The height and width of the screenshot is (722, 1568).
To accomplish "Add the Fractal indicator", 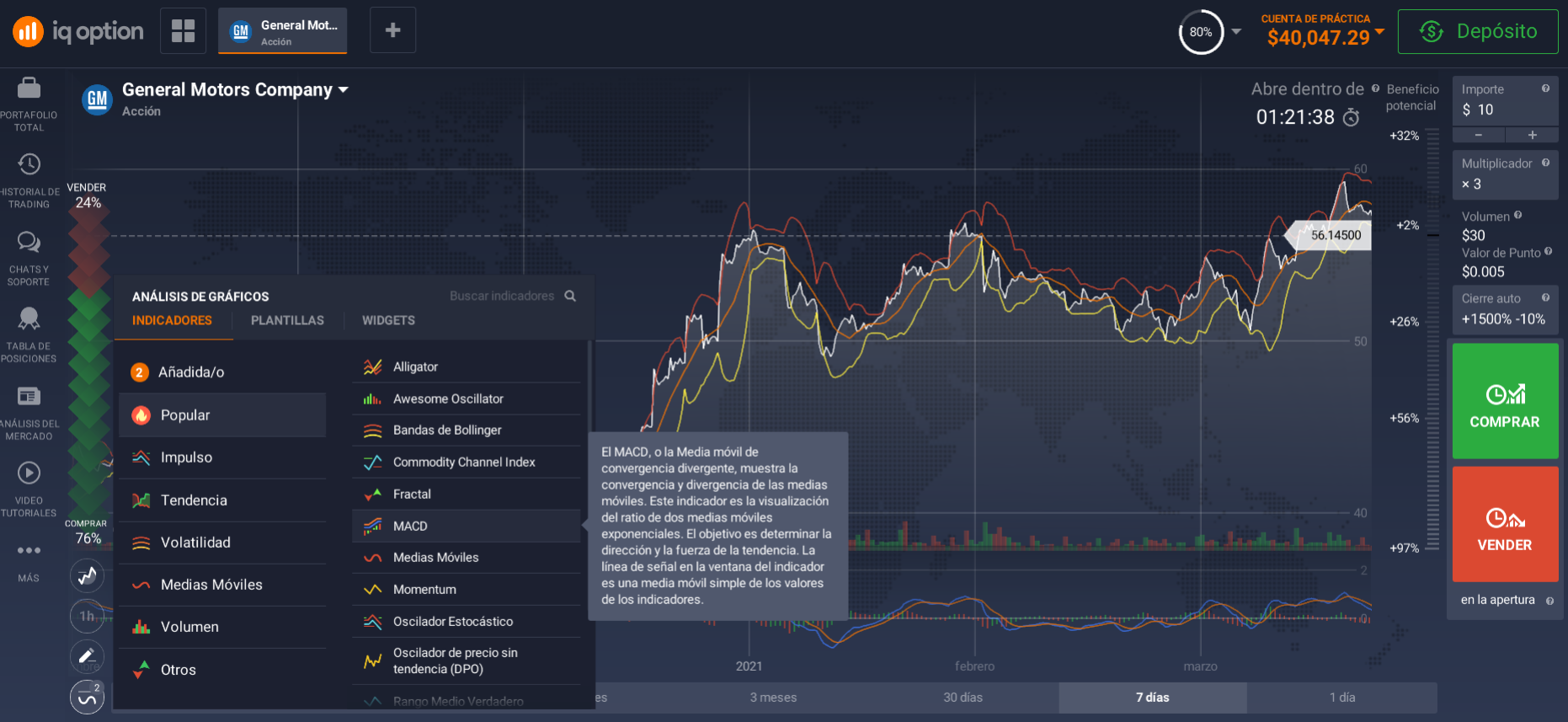I will (x=467, y=494).
